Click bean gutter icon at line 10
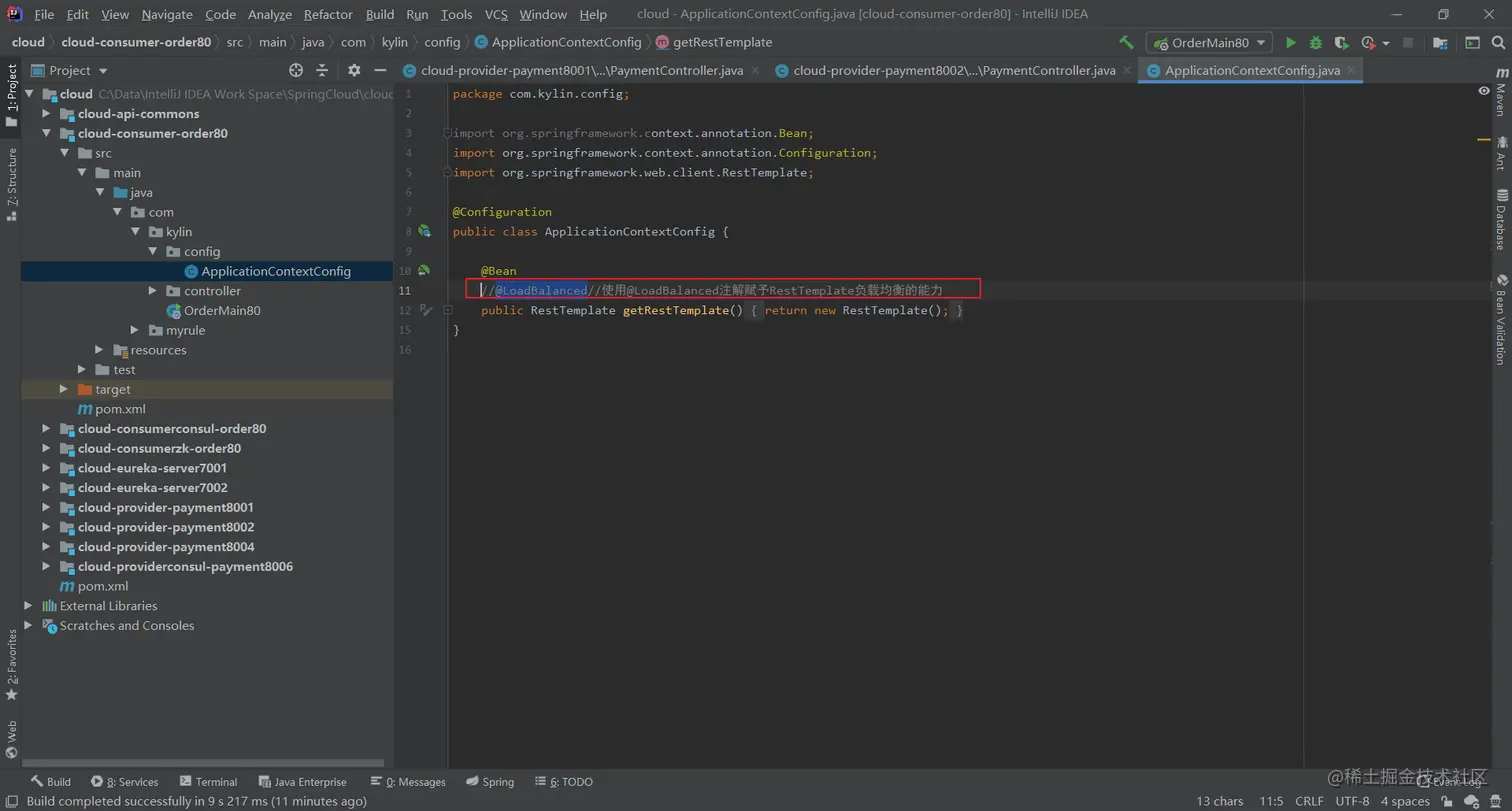 424,270
